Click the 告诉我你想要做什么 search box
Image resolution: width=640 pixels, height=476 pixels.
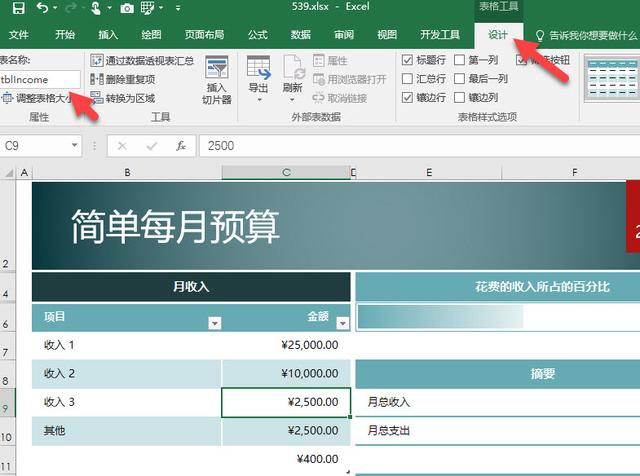pos(587,36)
